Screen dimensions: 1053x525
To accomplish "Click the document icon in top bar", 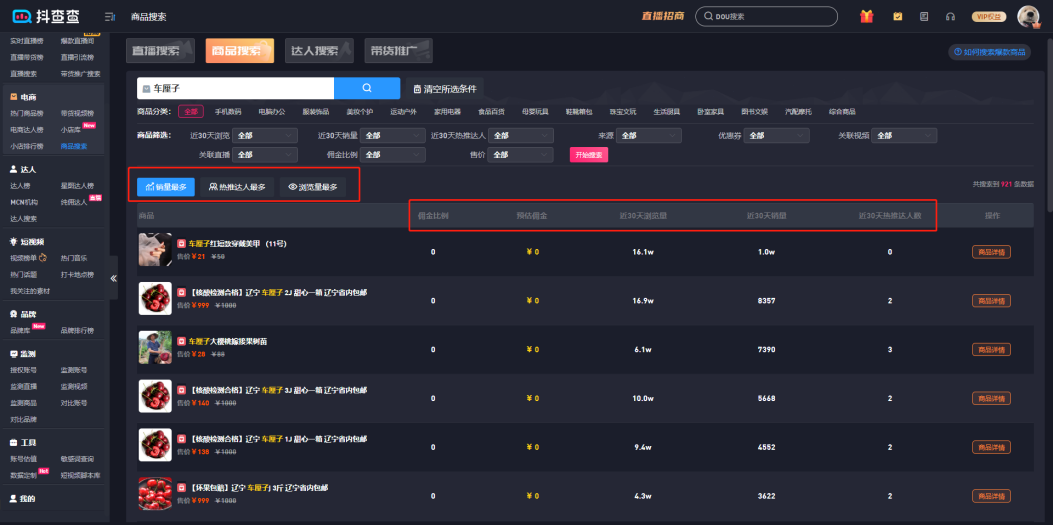I will coord(924,16).
